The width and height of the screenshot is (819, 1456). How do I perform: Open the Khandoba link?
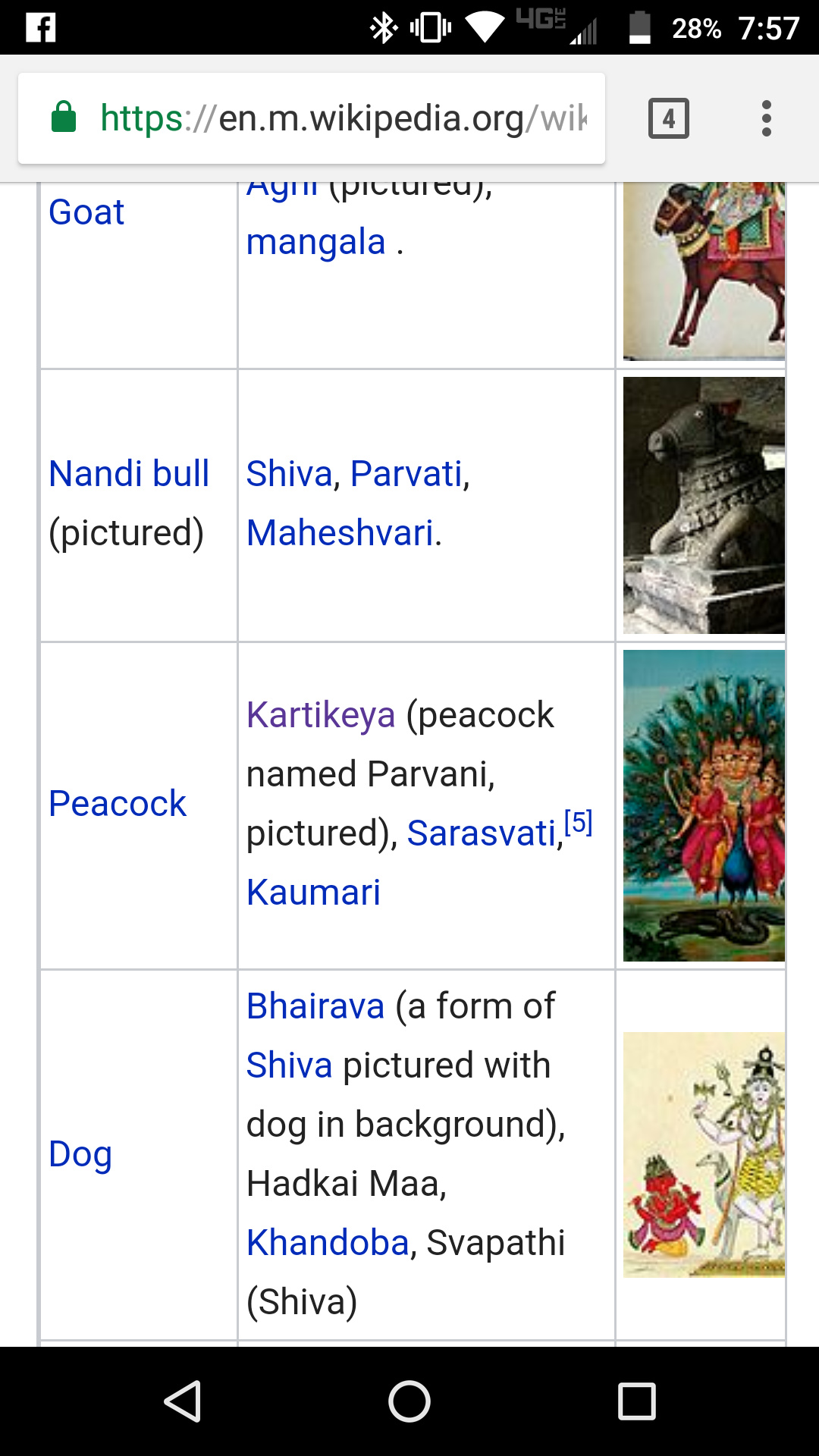[x=328, y=1243]
